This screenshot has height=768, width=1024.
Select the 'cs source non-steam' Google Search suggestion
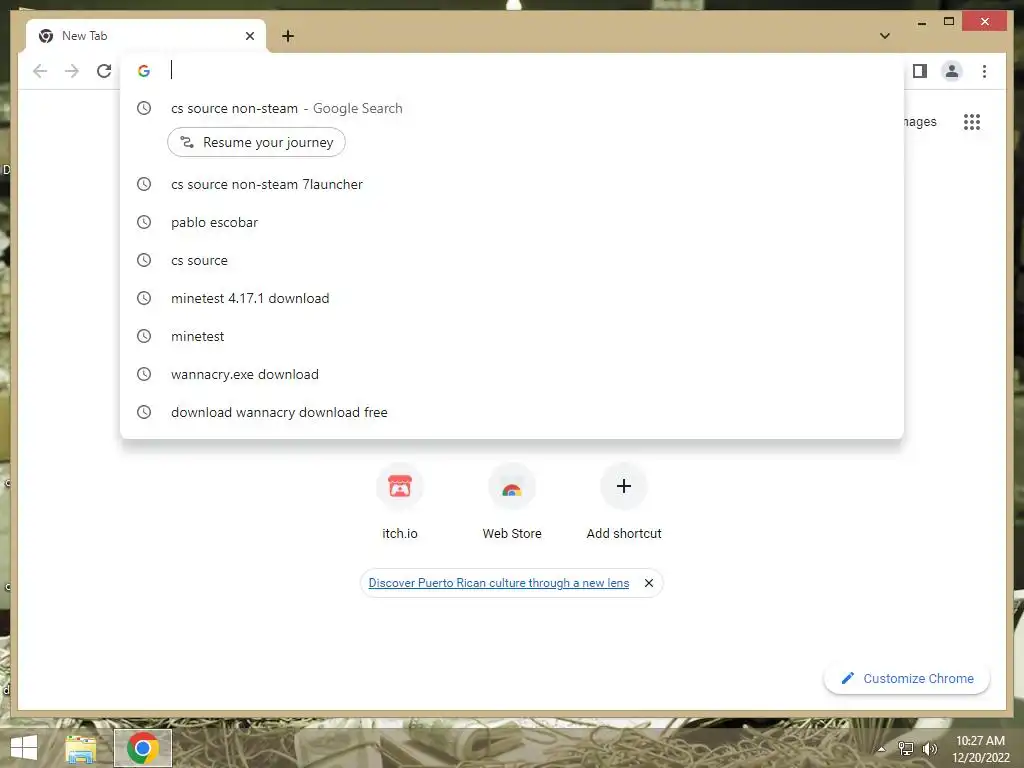tap(511, 108)
